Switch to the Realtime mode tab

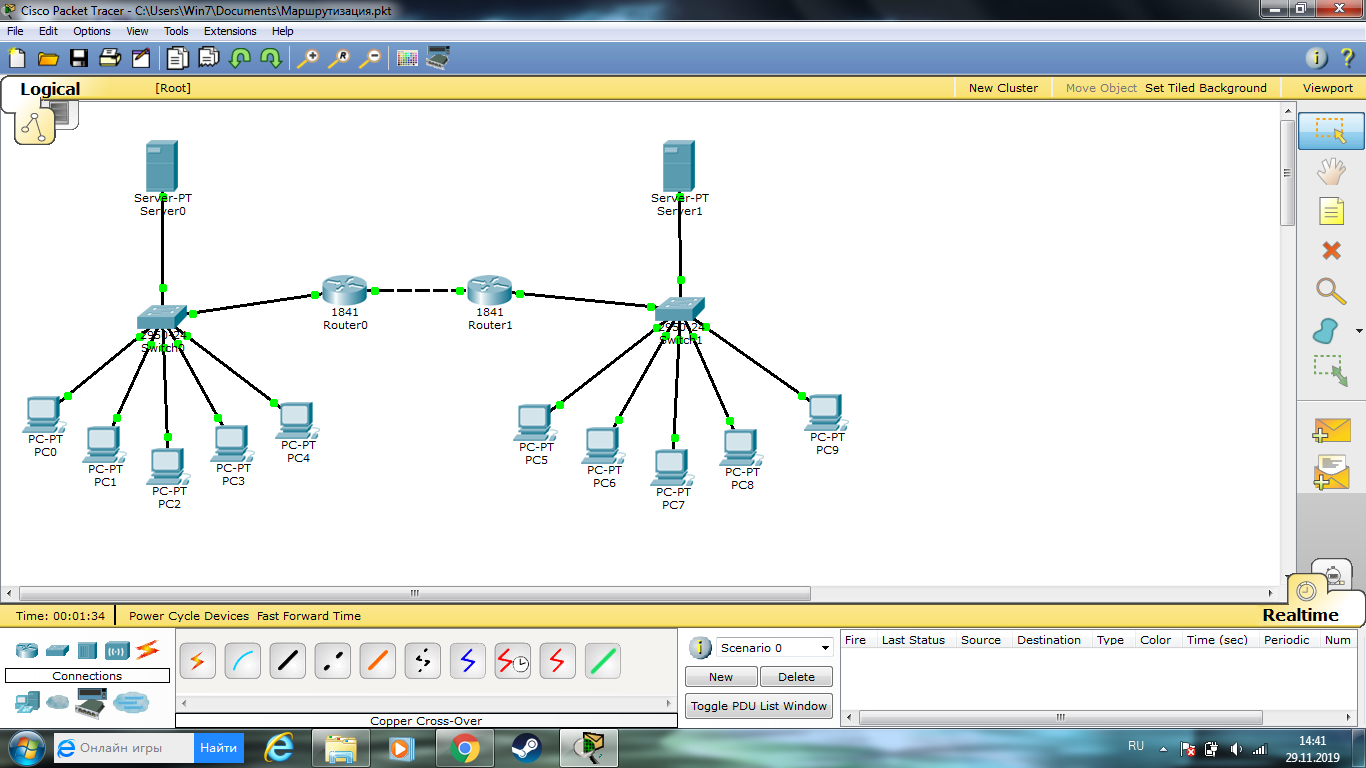1300,615
